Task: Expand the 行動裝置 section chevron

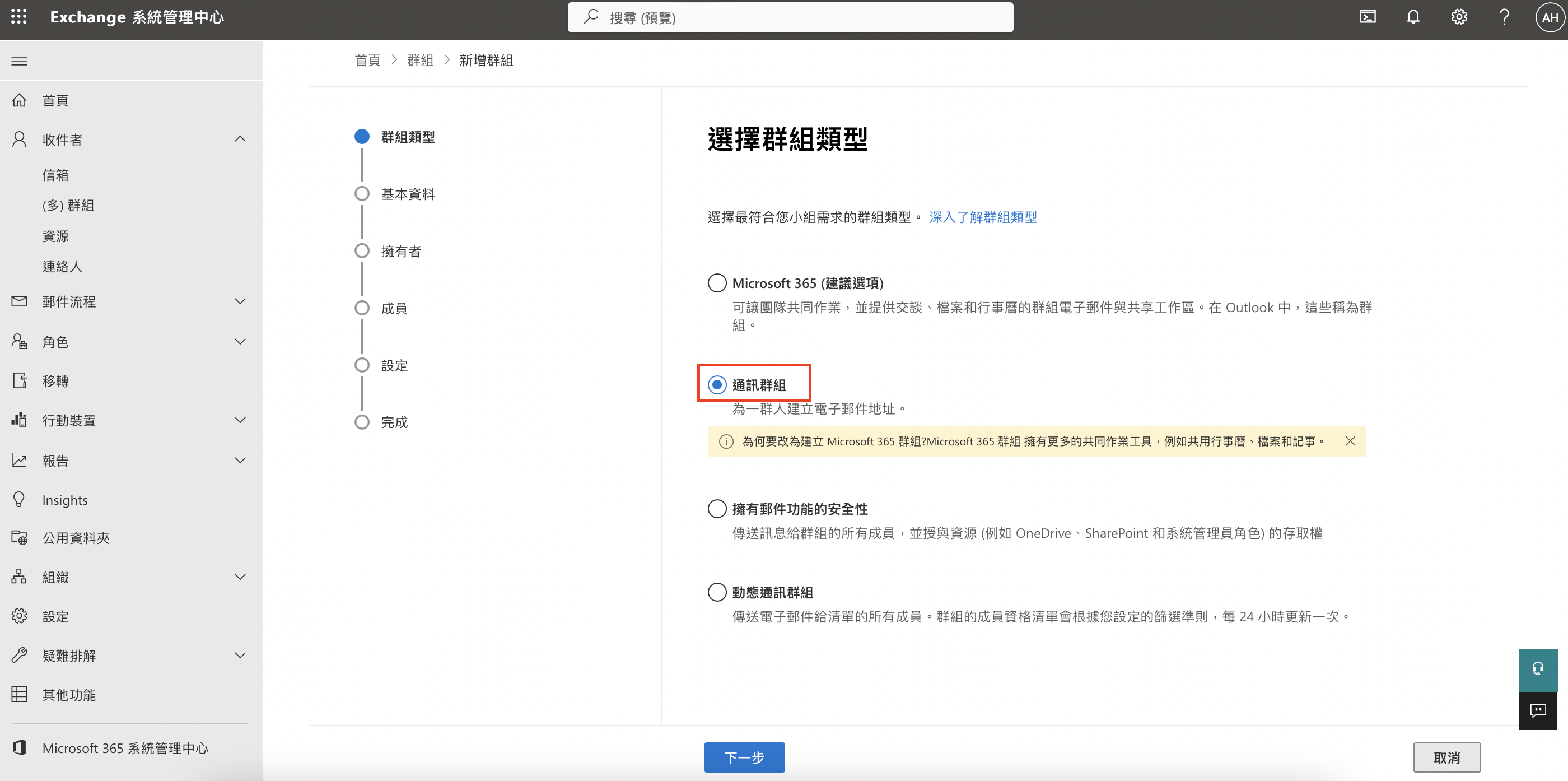Action: [240, 420]
